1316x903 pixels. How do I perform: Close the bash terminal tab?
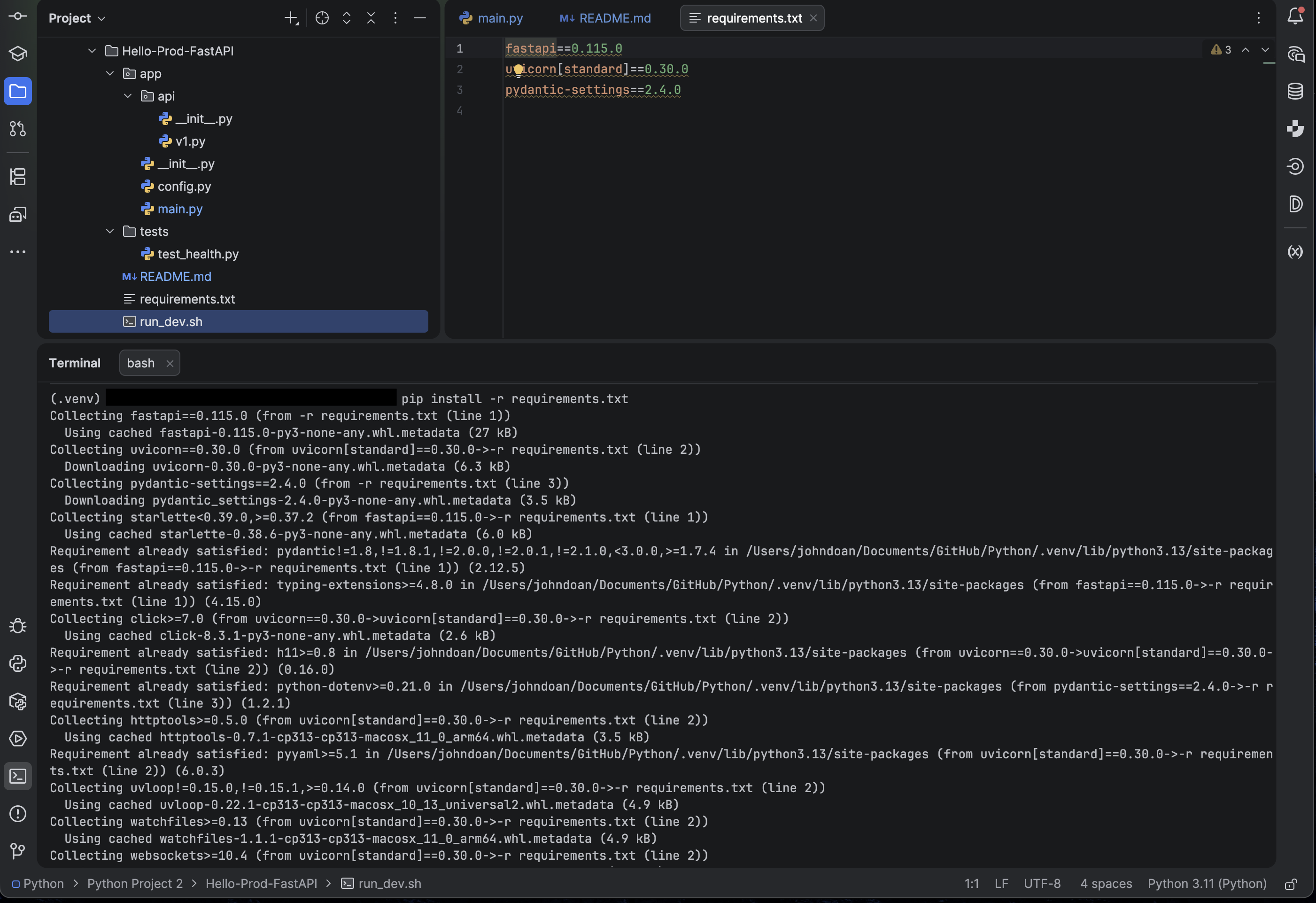click(169, 363)
